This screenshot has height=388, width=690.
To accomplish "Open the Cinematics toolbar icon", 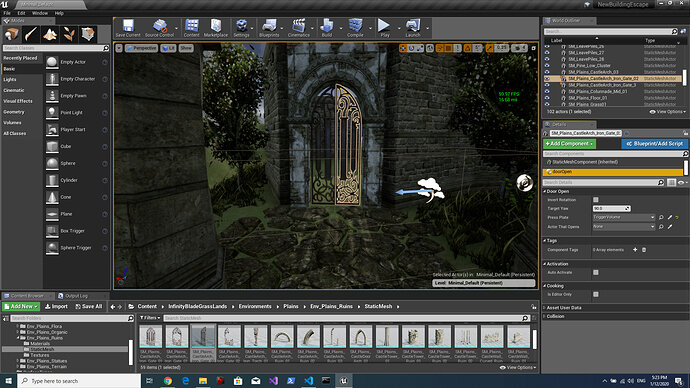I will coord(299,28).
